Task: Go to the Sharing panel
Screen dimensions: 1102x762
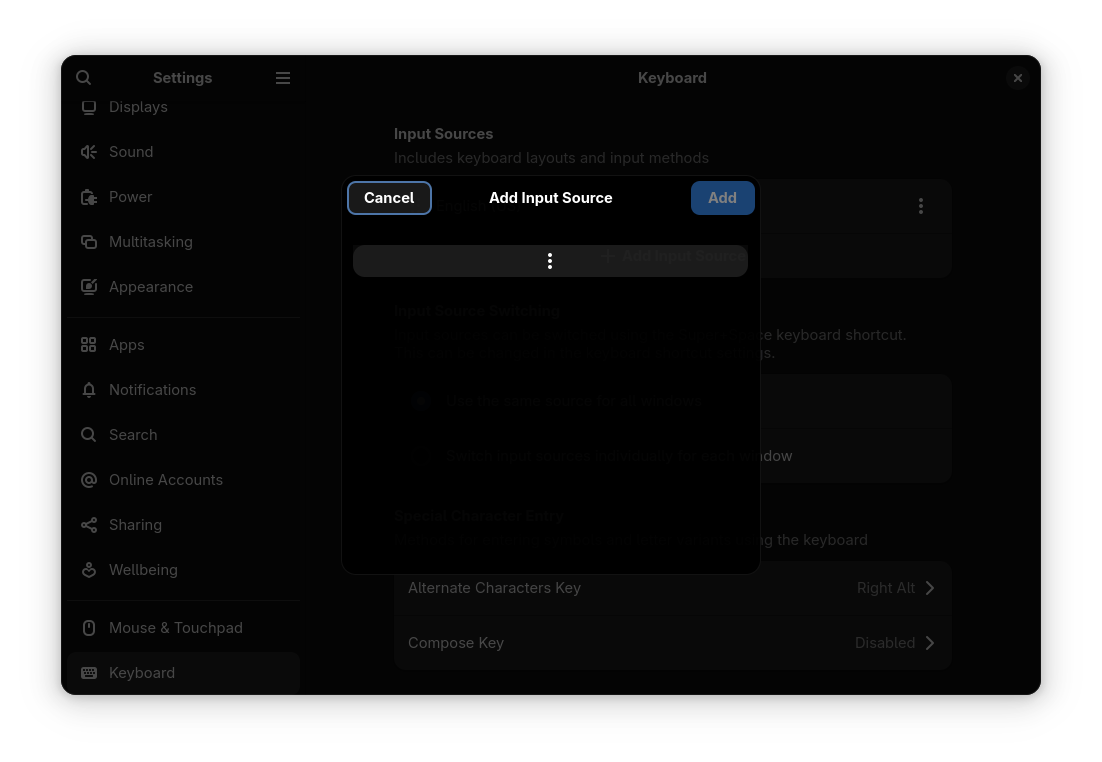Action: 183,524
